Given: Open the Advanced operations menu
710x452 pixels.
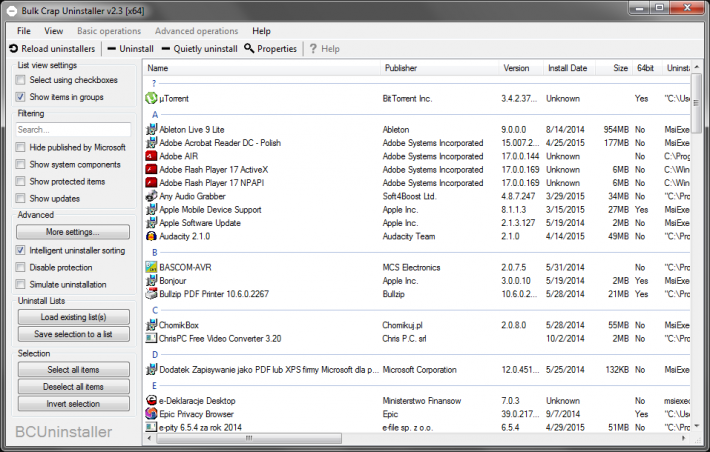Looking at the screenshot, I should [196, 31].
